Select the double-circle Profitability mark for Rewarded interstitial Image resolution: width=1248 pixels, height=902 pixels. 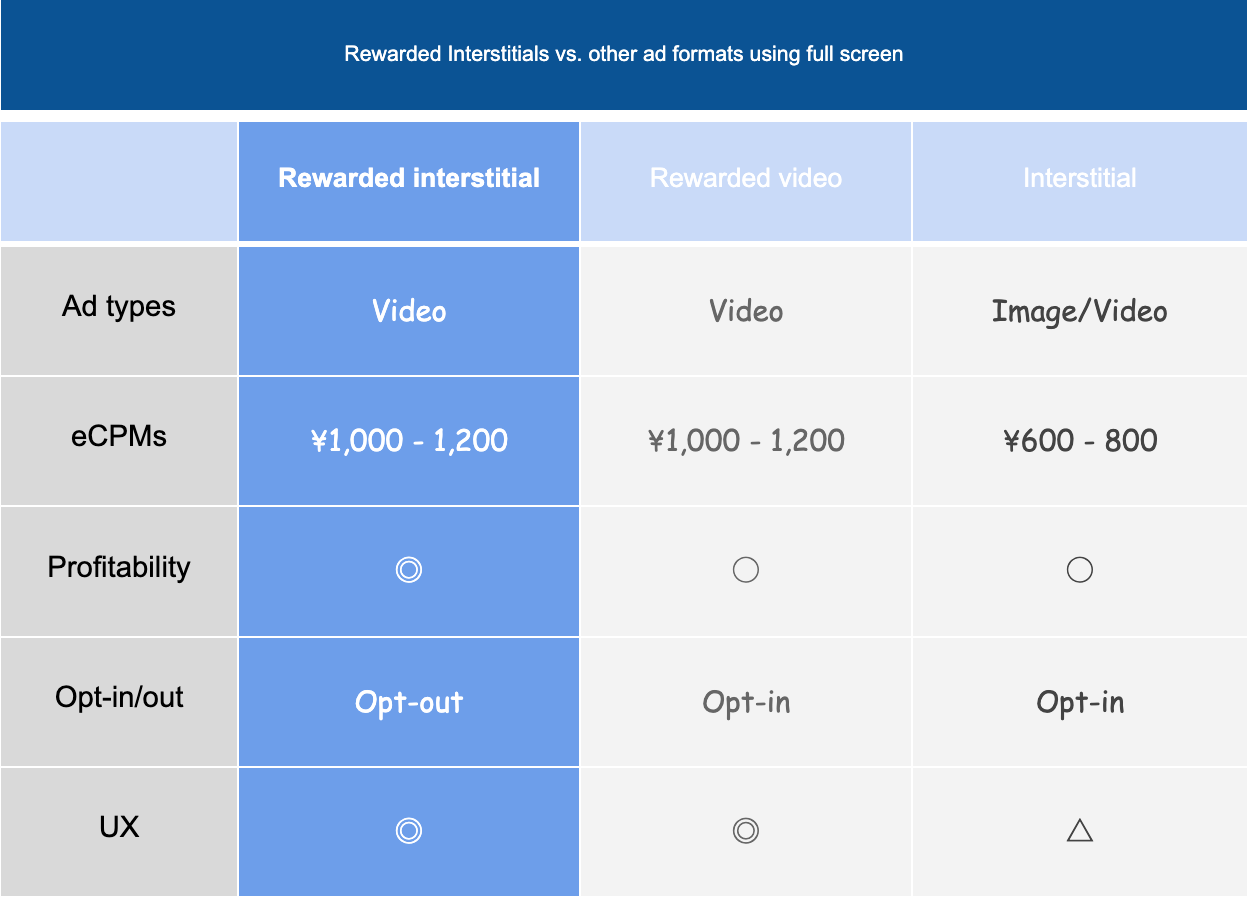(x=408, y=570)
